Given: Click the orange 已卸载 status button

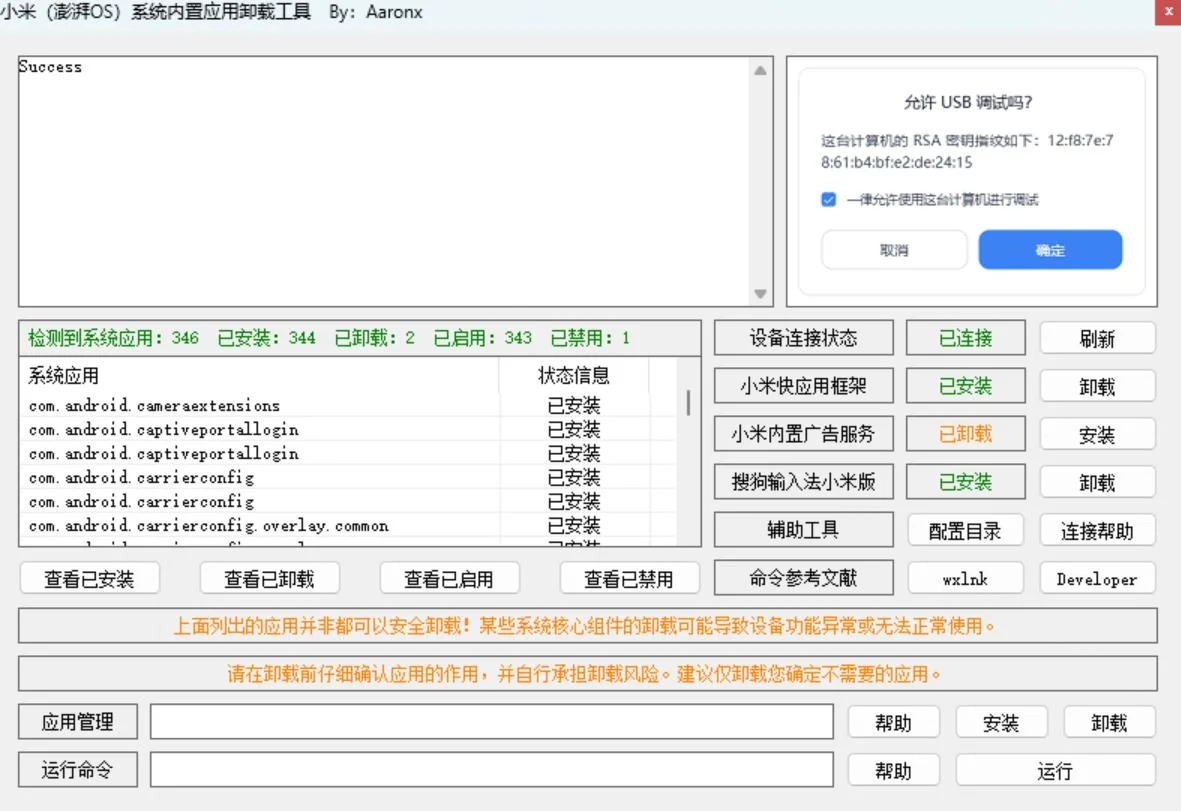Looking at the screenshot, I should (966, 434).
